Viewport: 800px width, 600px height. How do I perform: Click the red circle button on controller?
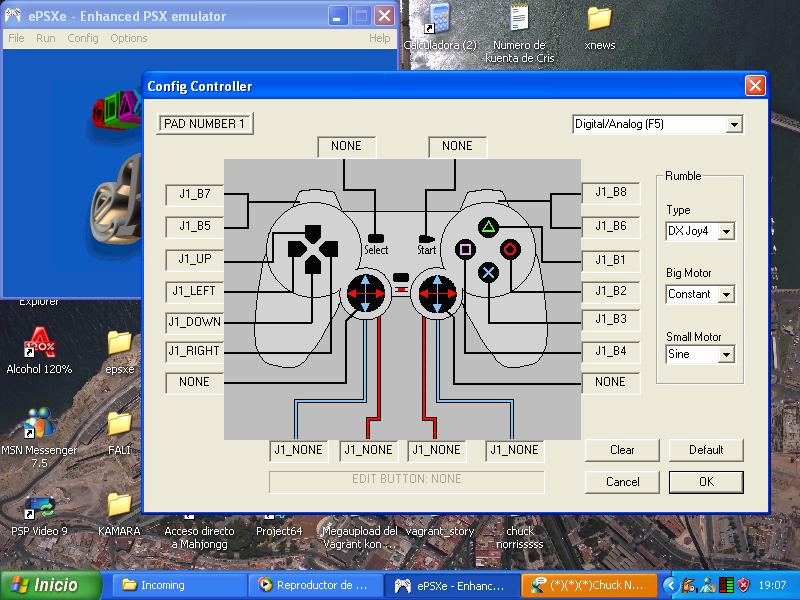(510, 249)
